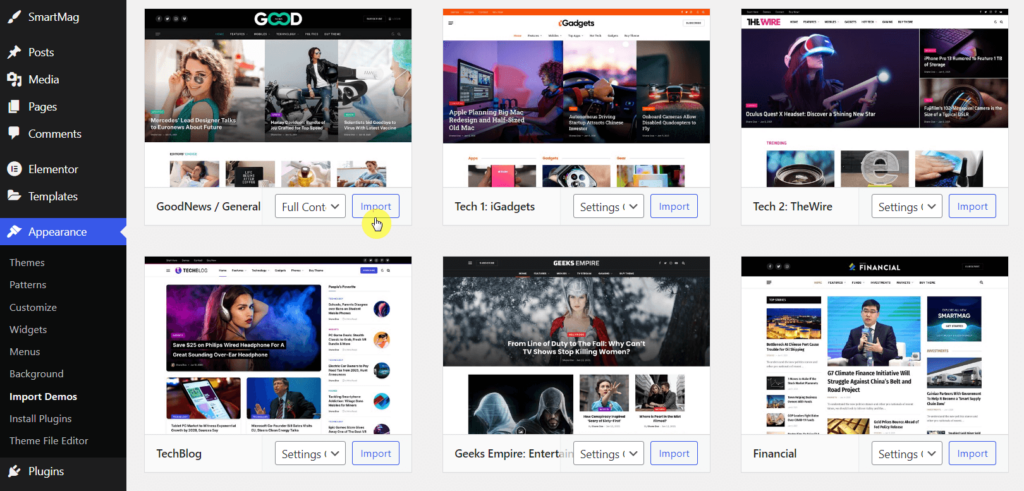Expand Geeks Empire Settings dropdown
The height and width of the screenshot is (491, 1024).
pos(609,453)
